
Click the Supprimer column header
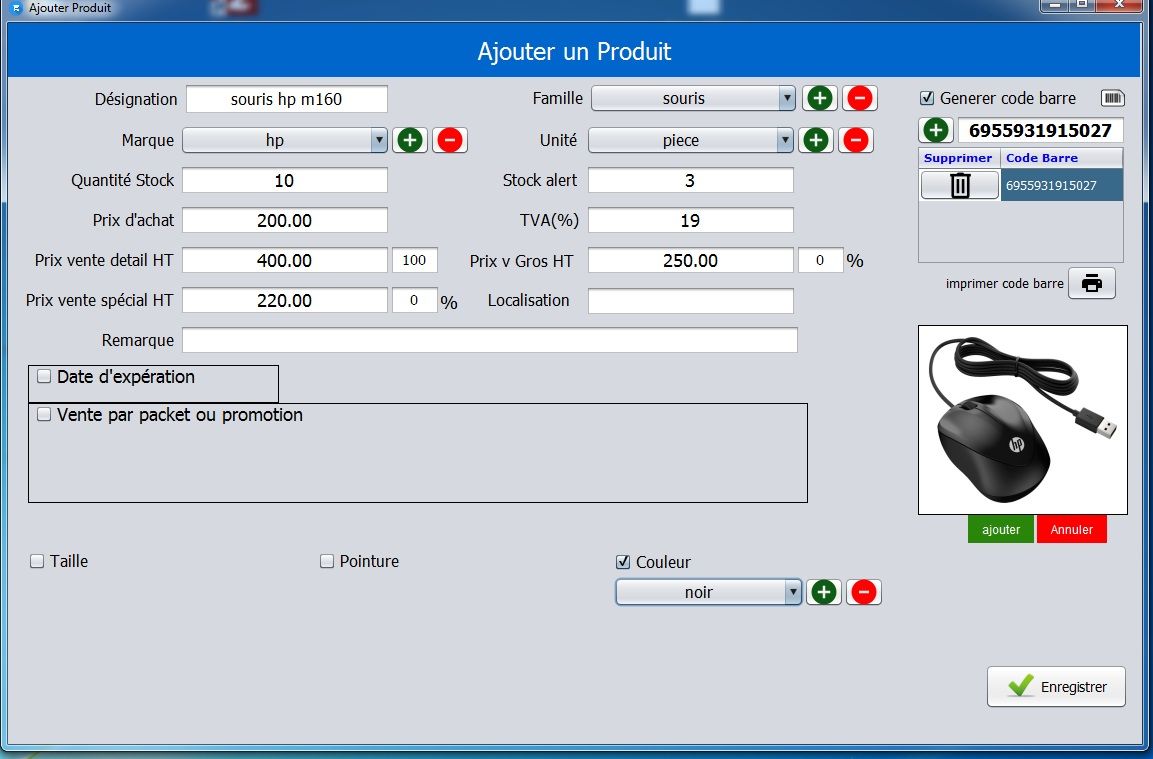pyautogui.click(x=958, y=158)
